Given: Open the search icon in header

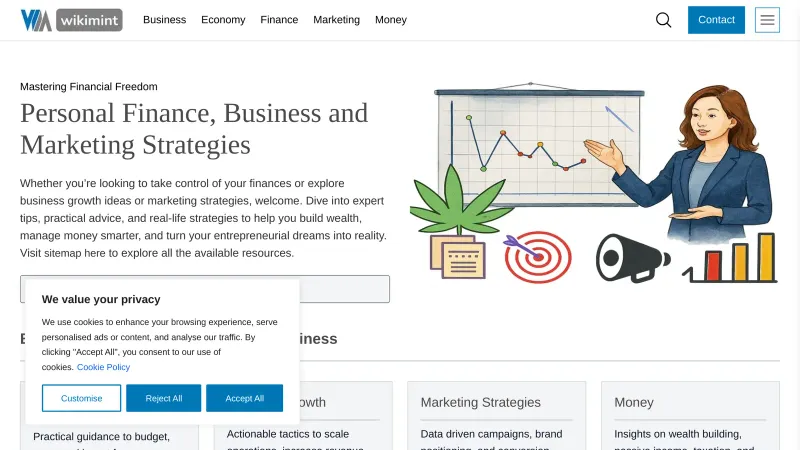Looking at the screenshot, I should click(x=663, y=20).
